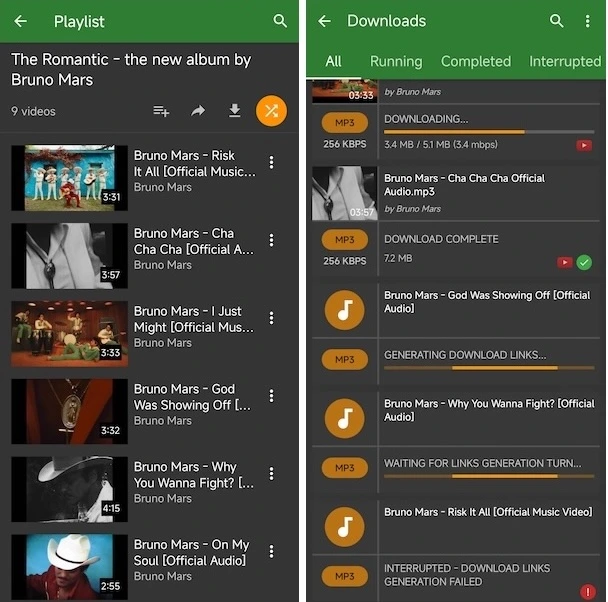Click progress bar under Waiting For Links Generation
Viewport: 608px width, 602px height.
(489, 476)
